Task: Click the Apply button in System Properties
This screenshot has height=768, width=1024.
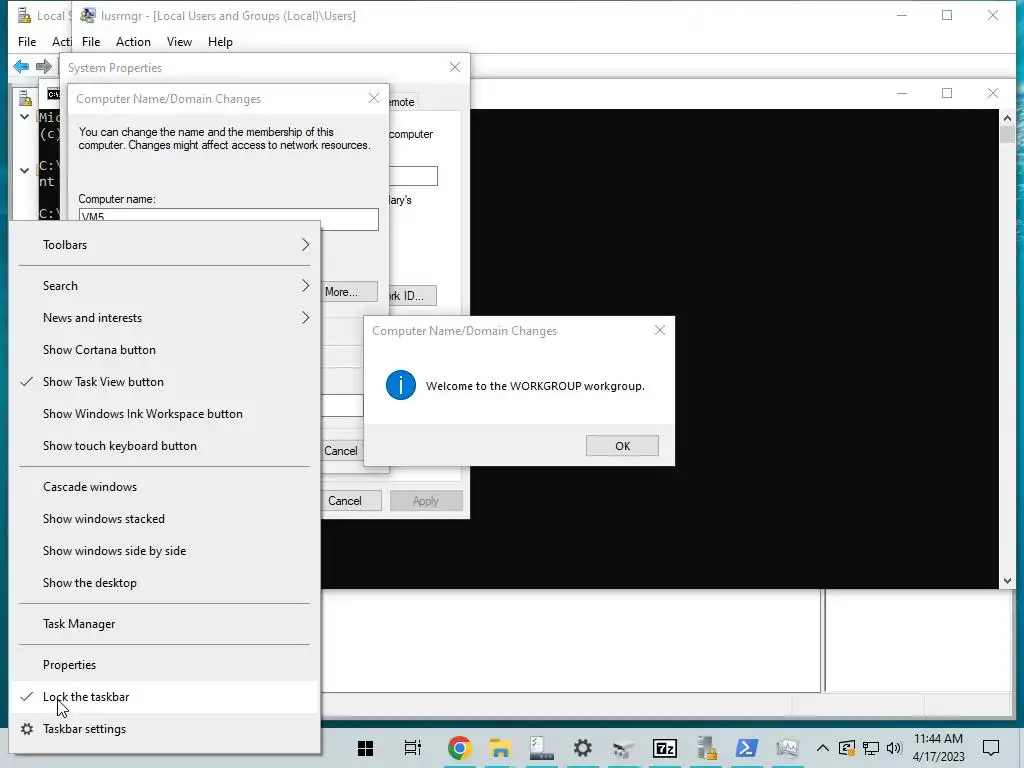Action: click(426, 501)
